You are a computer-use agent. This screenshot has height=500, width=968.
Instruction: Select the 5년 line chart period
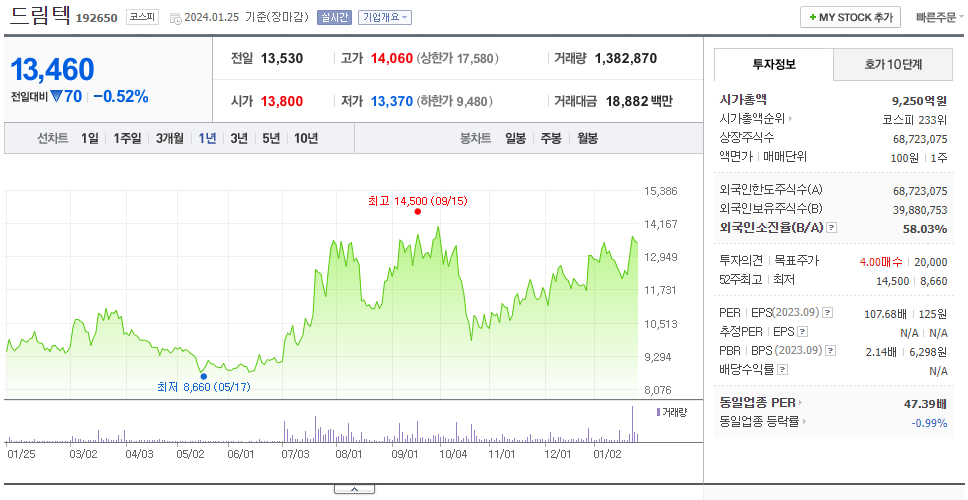271,138
